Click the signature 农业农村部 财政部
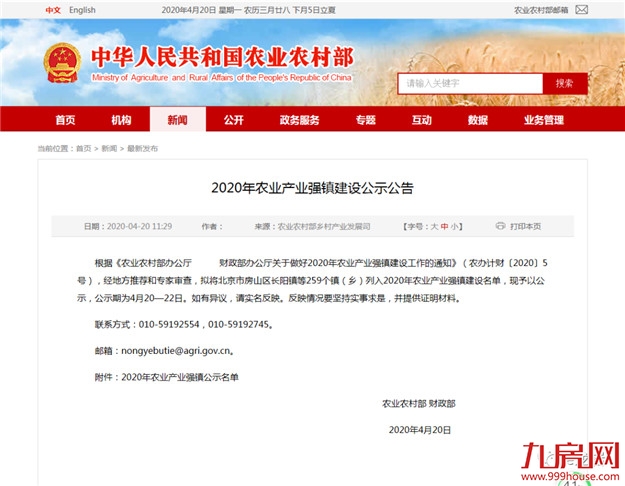The image size is (625, 486). pyautogui.click(x=419, y=403)
